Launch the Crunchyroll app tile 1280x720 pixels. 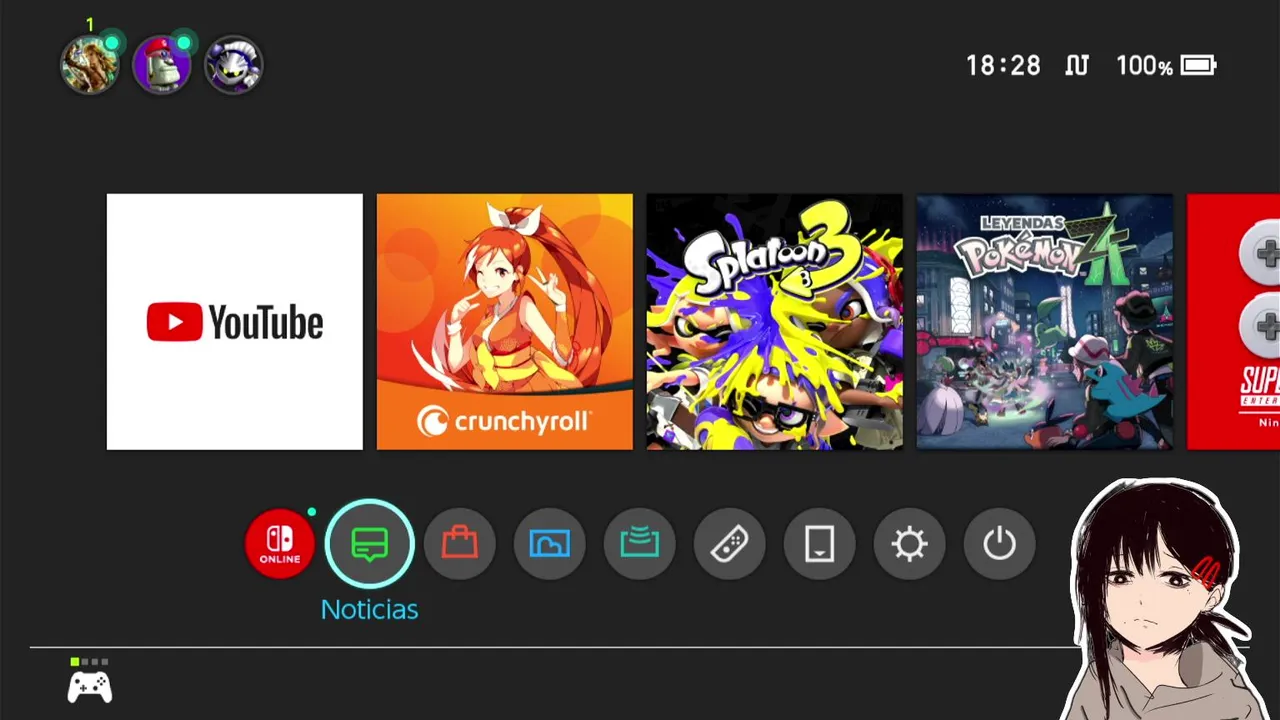click(x=505, y=322)
